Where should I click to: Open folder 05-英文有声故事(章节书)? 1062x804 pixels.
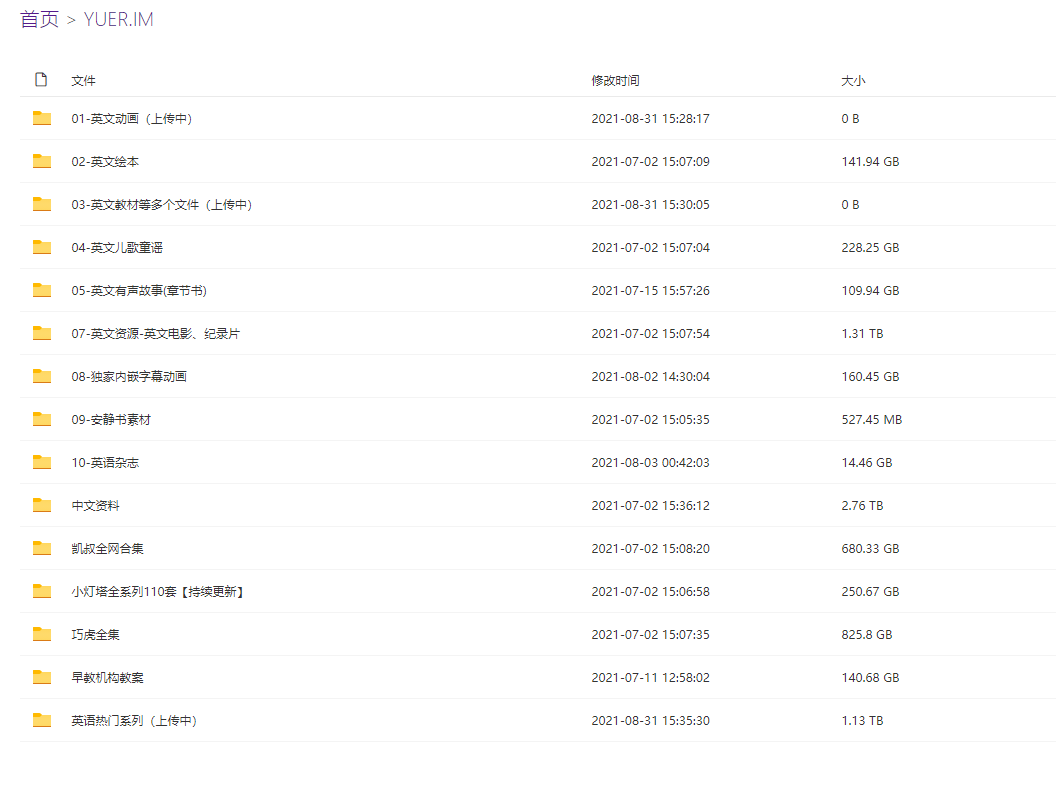(139, 291)
